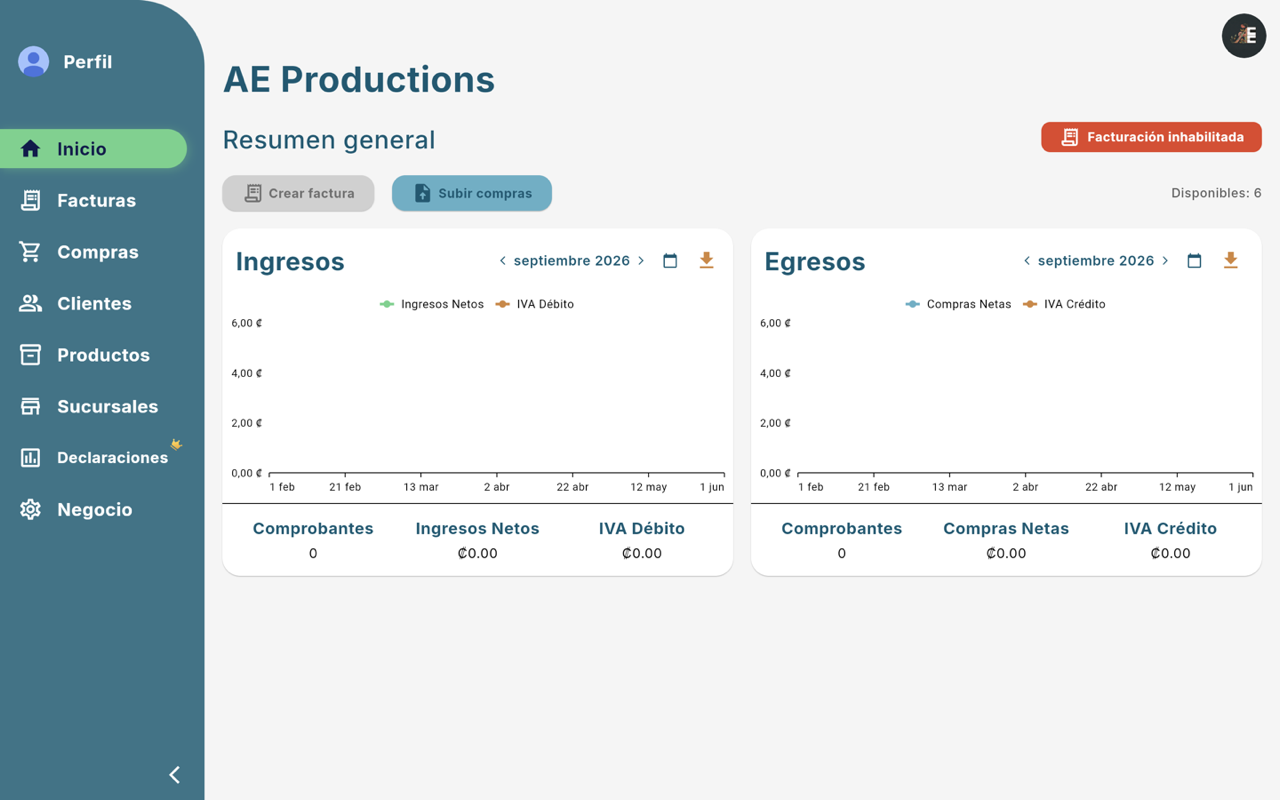The height and width of the screenshot is (800, 1280).
Task: Select the Inicio sidebar item
Action: point(93,149)
